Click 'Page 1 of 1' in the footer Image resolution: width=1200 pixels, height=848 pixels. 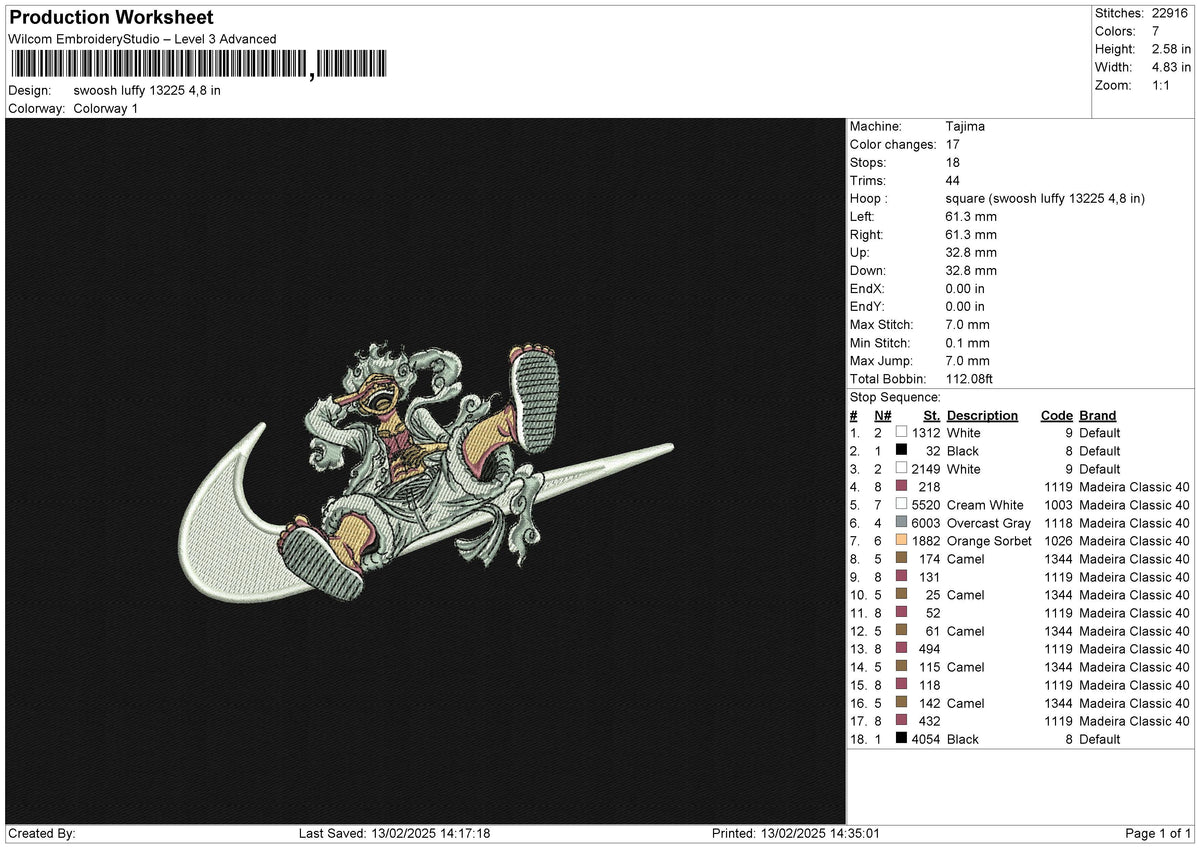tap(1158, 833)
